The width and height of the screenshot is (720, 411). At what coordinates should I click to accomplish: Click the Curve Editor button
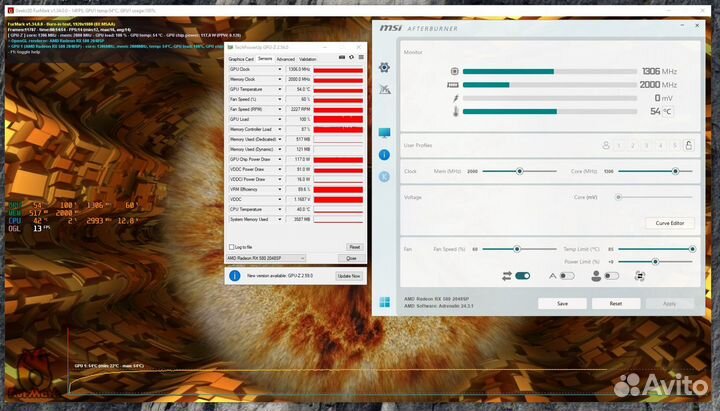tap(669, 223)
